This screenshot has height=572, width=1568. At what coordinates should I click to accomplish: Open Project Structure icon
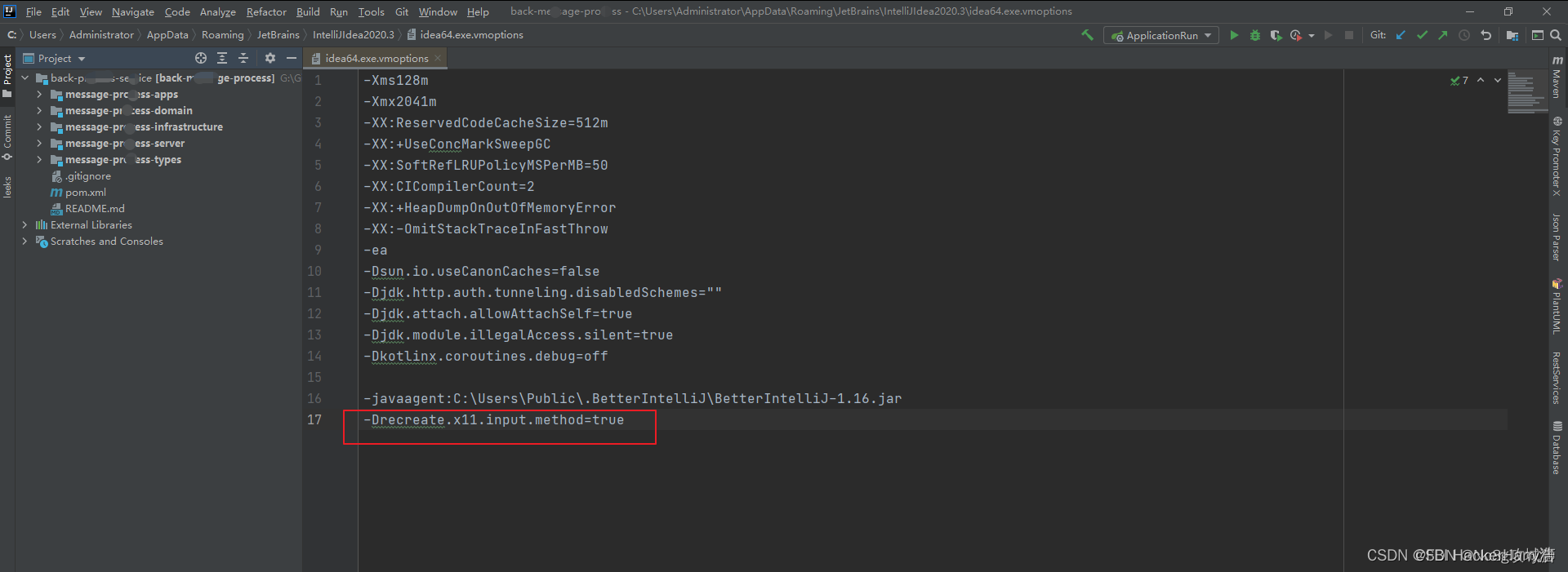1512,35
